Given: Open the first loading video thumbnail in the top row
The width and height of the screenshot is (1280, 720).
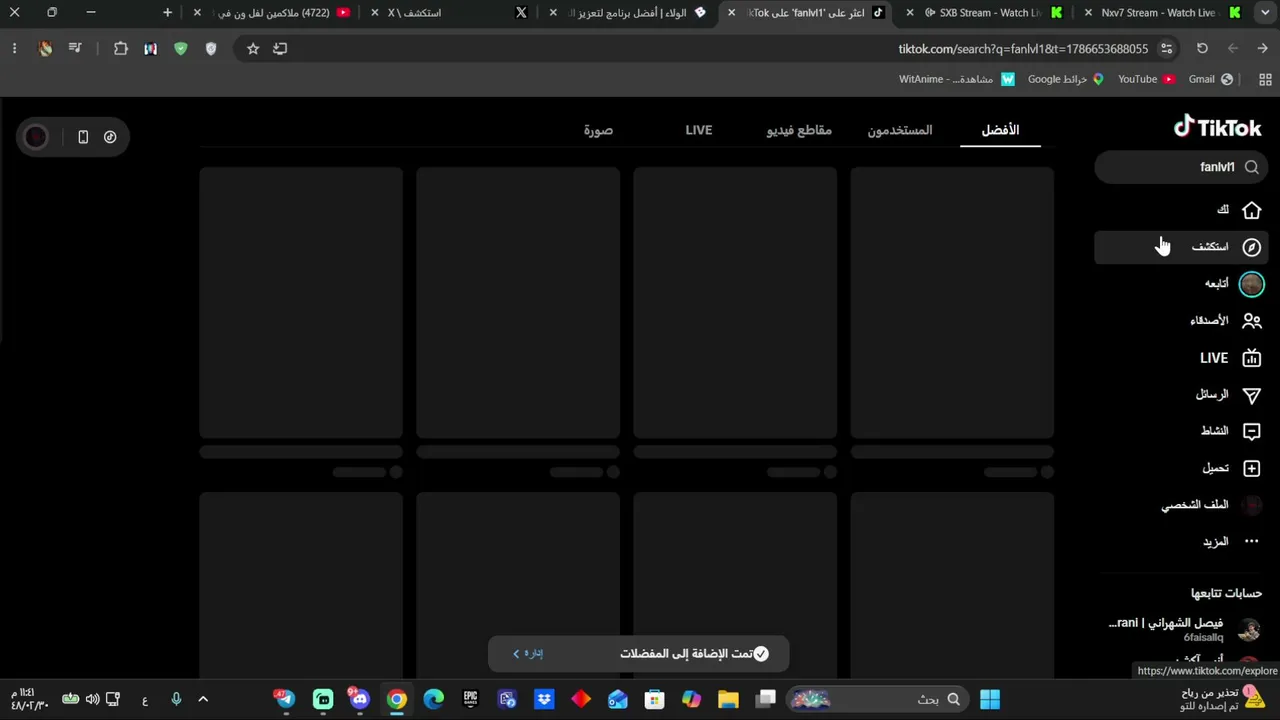Looking at the screenshot, I should point(952,303).
